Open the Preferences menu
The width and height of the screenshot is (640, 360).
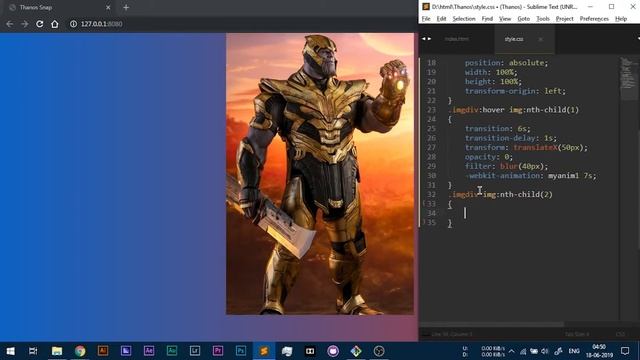tap(594, 19)
